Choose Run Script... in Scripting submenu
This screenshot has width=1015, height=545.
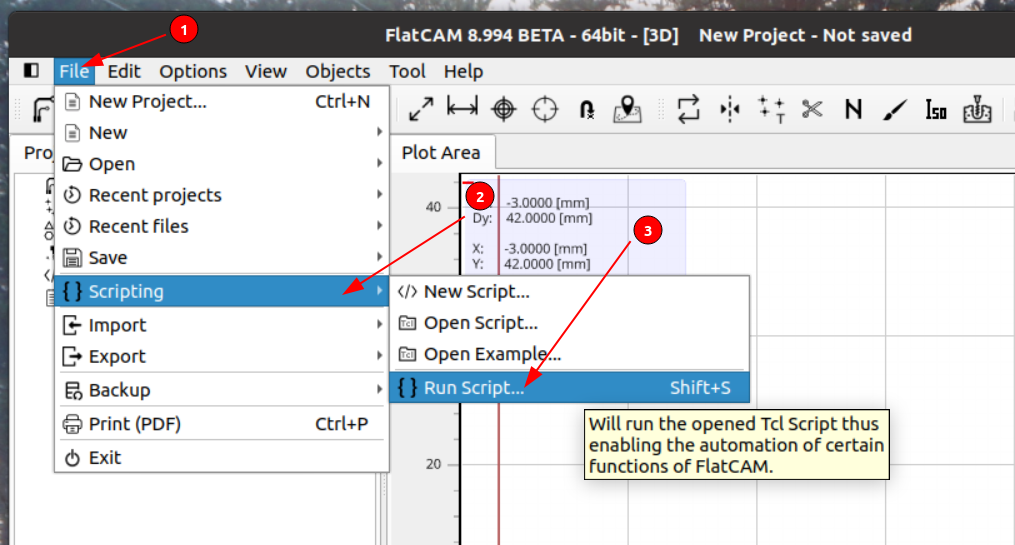(569, 388)
